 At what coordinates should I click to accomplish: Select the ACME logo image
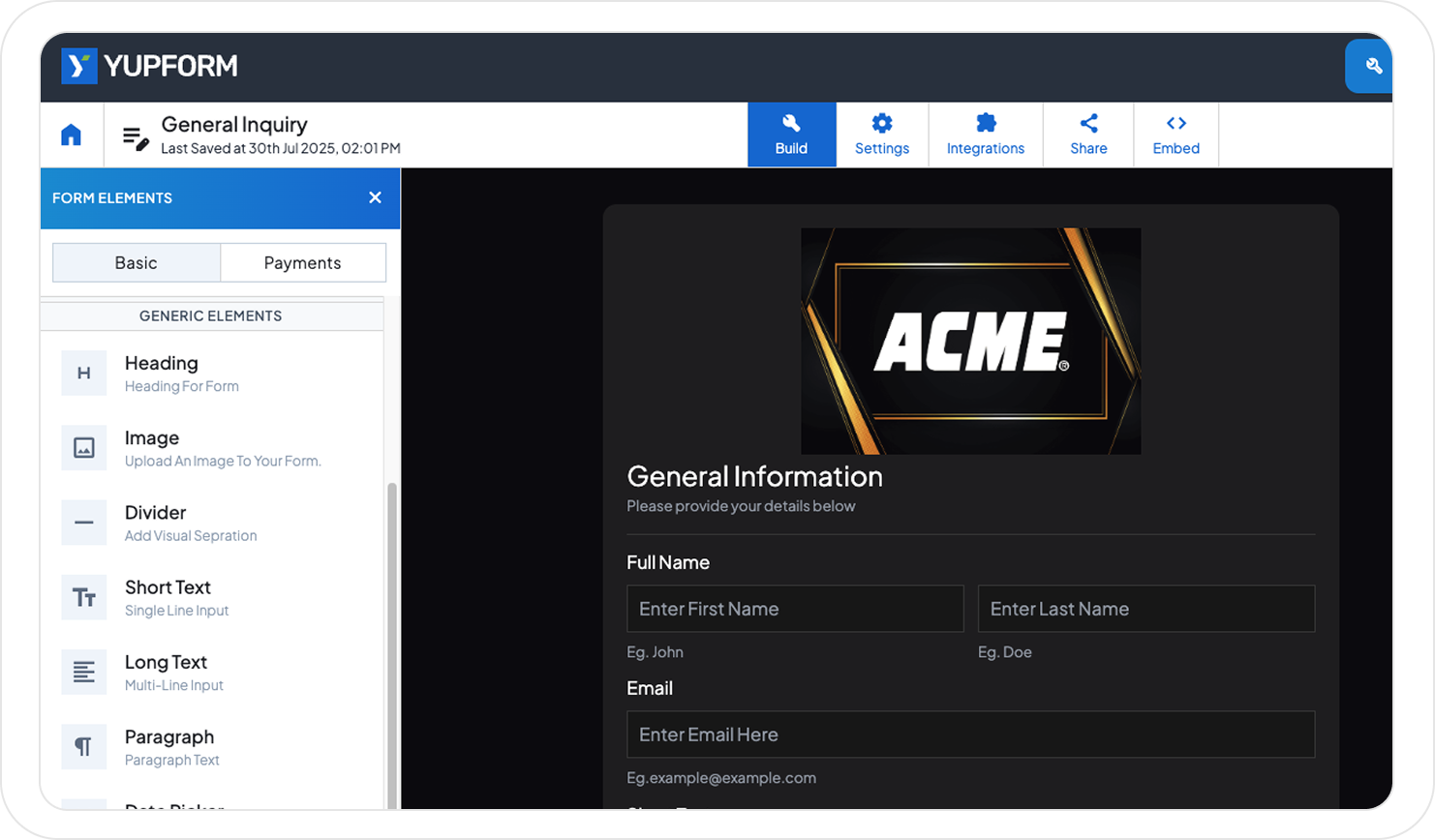970,341
